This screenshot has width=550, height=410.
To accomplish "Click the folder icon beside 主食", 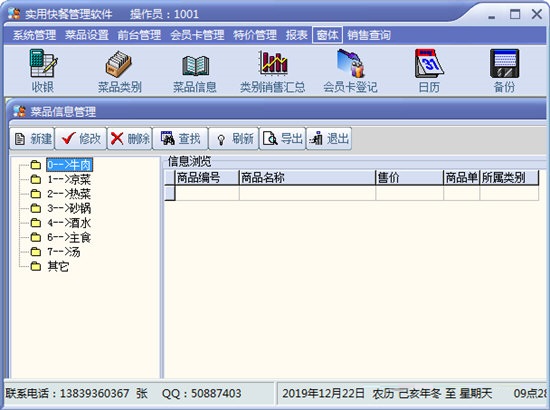I will tap(35, 238).
